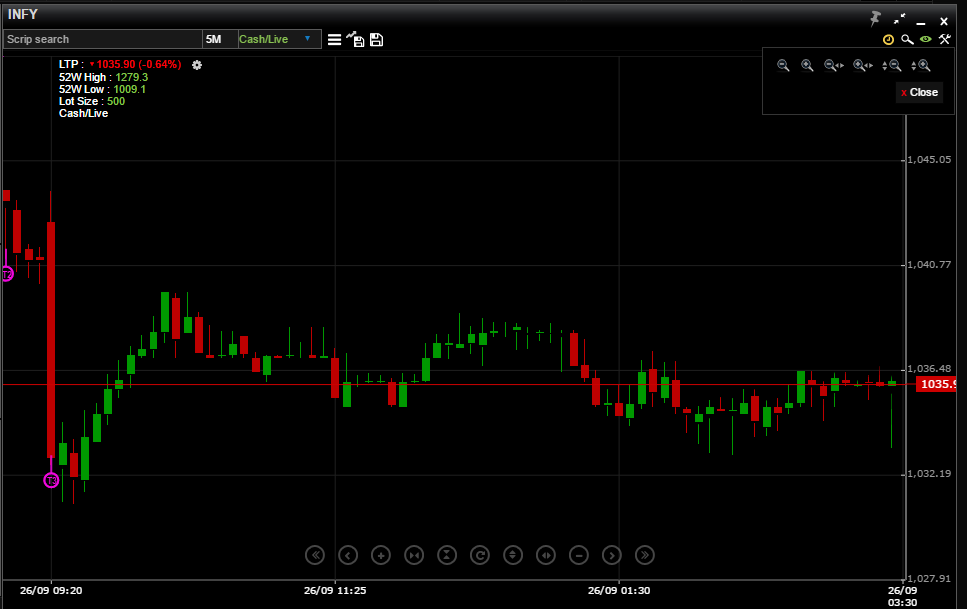The width and height of the screenshot is (967, 609).
Task: Click the 26/09 11:25 time label
Action: tap(335, 590)
